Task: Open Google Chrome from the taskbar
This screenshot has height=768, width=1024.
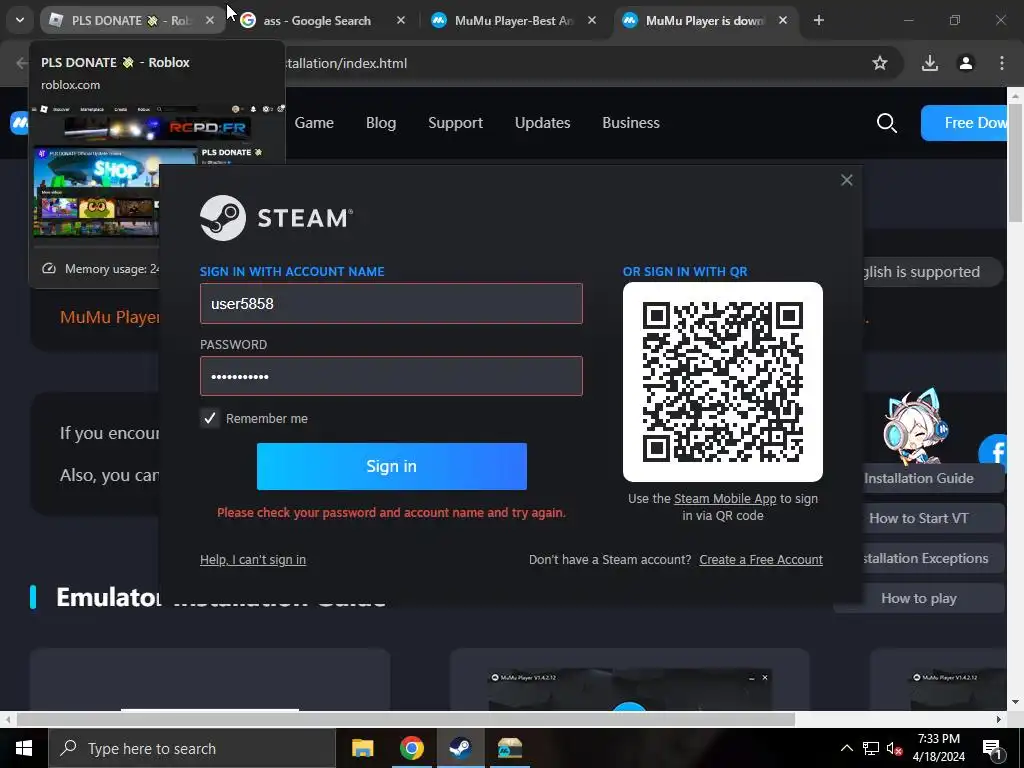Action: click(411, 748)
